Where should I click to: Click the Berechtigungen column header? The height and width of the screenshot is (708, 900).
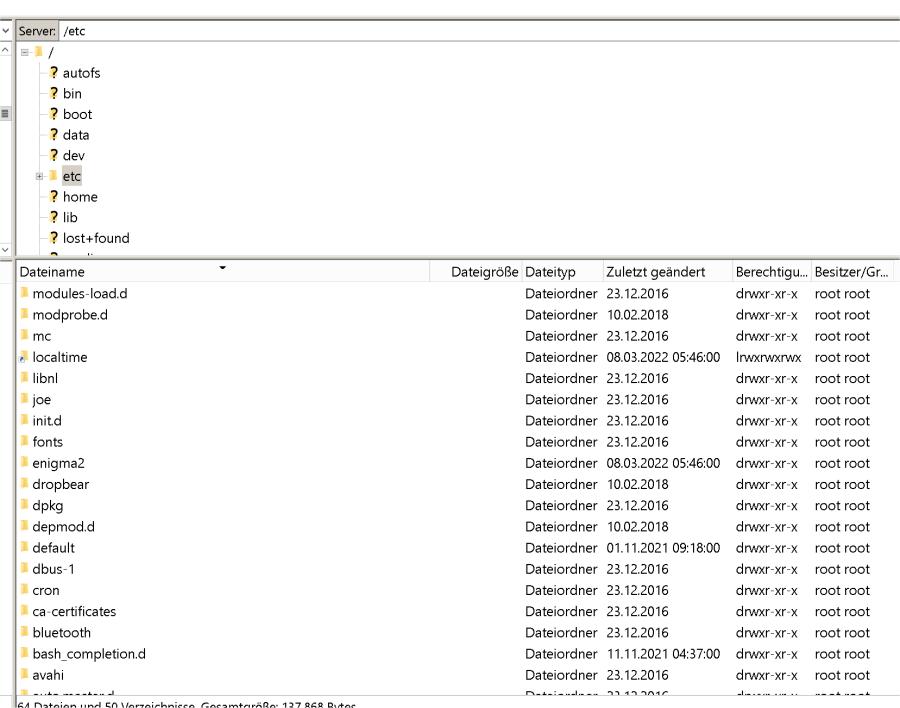(x=770, y=271)
